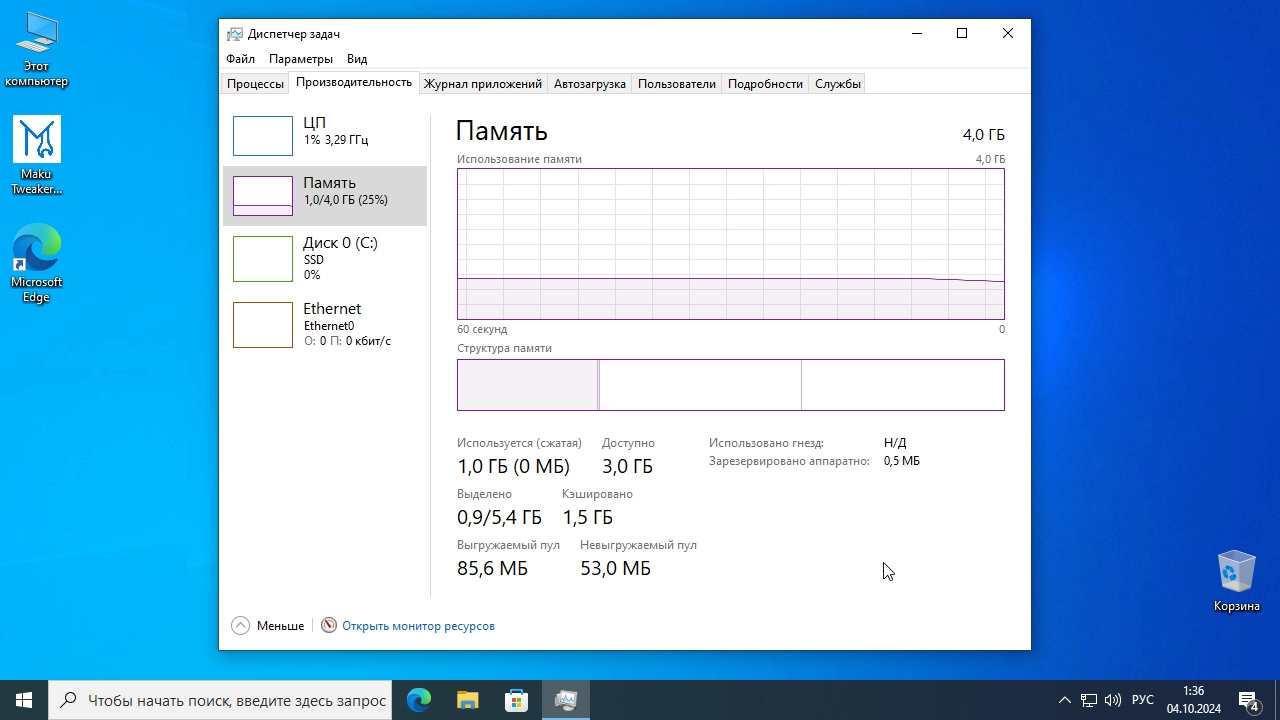The height and width of the screenshot is (720, 1280).
Task: Click the CPU mini graph thumbnail
Action: point(263,136)
